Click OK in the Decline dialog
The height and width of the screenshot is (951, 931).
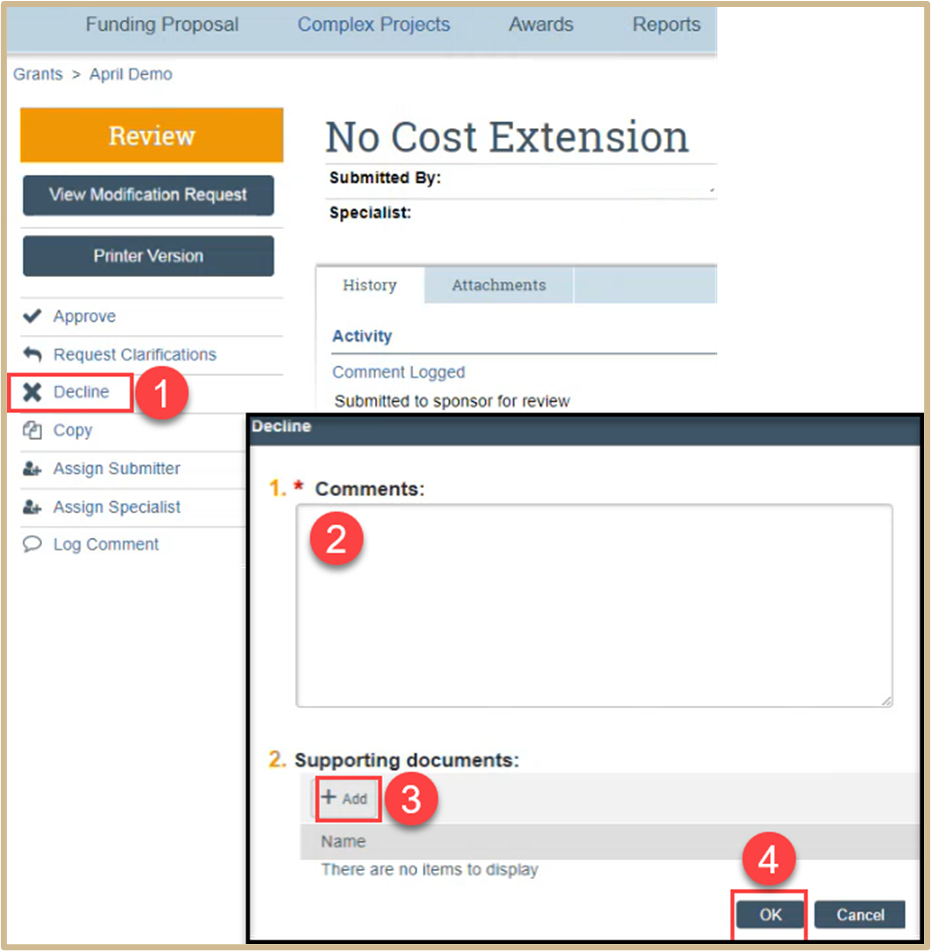coord(770,915)
